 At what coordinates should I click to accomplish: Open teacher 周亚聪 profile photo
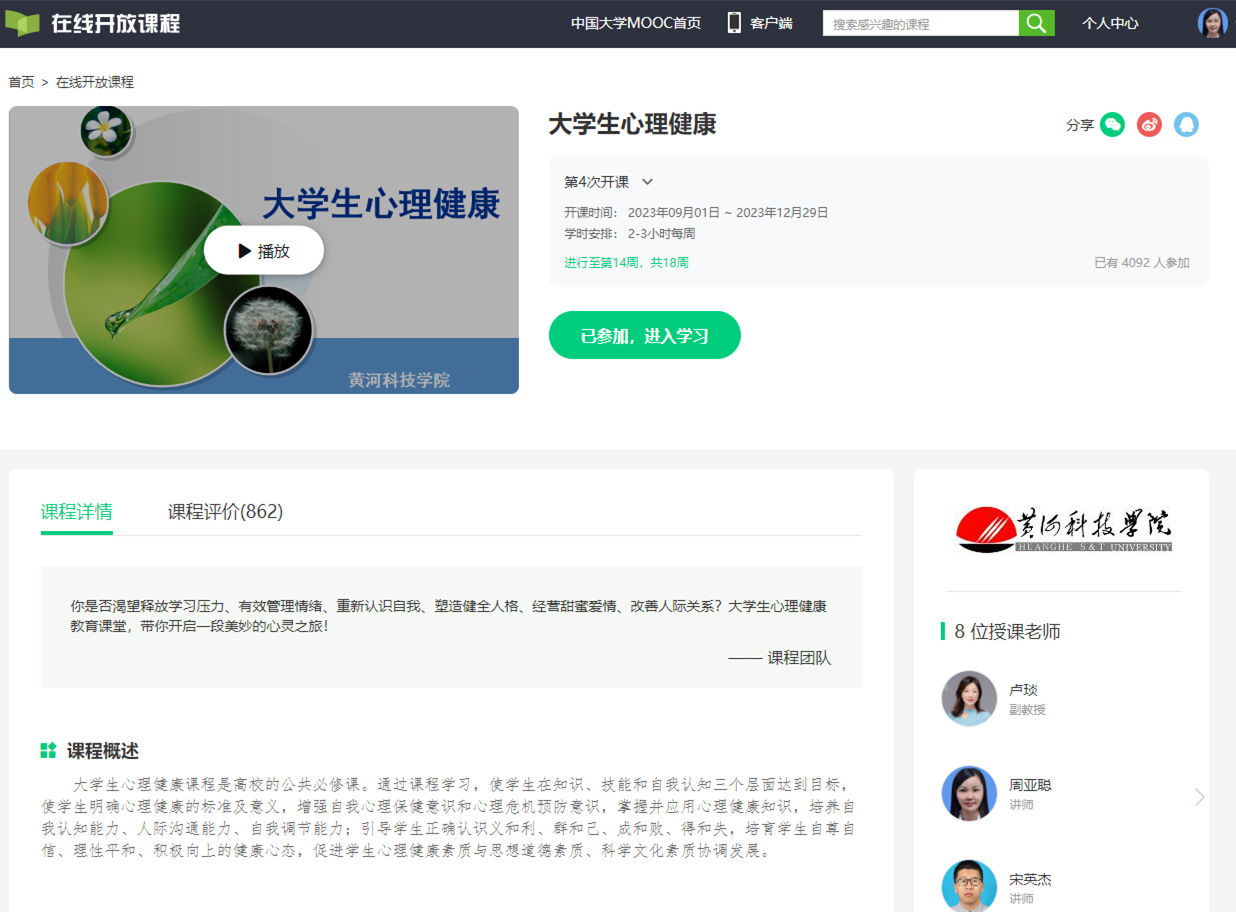tap(969, 794)
